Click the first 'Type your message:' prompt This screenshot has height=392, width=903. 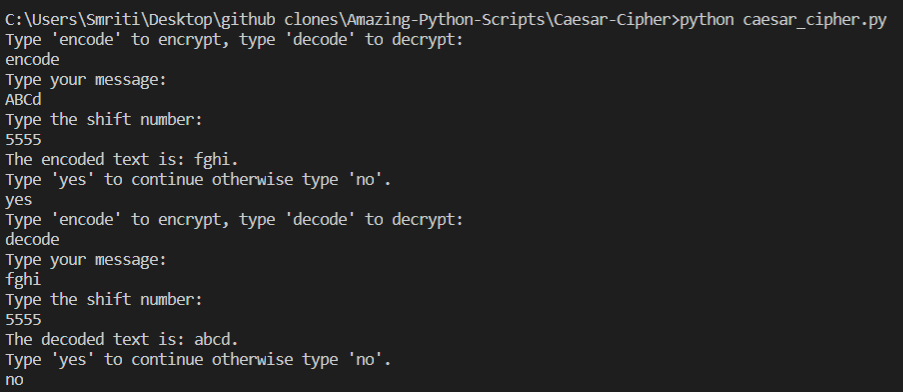click(x=86, y=80)
